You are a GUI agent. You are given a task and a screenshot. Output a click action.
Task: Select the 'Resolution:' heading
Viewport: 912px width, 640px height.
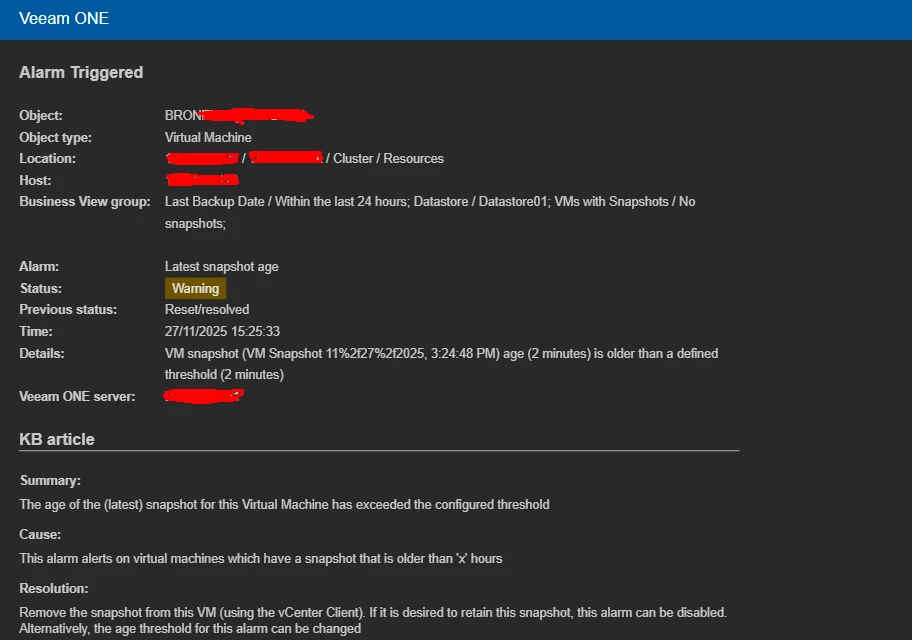point(54,588)
